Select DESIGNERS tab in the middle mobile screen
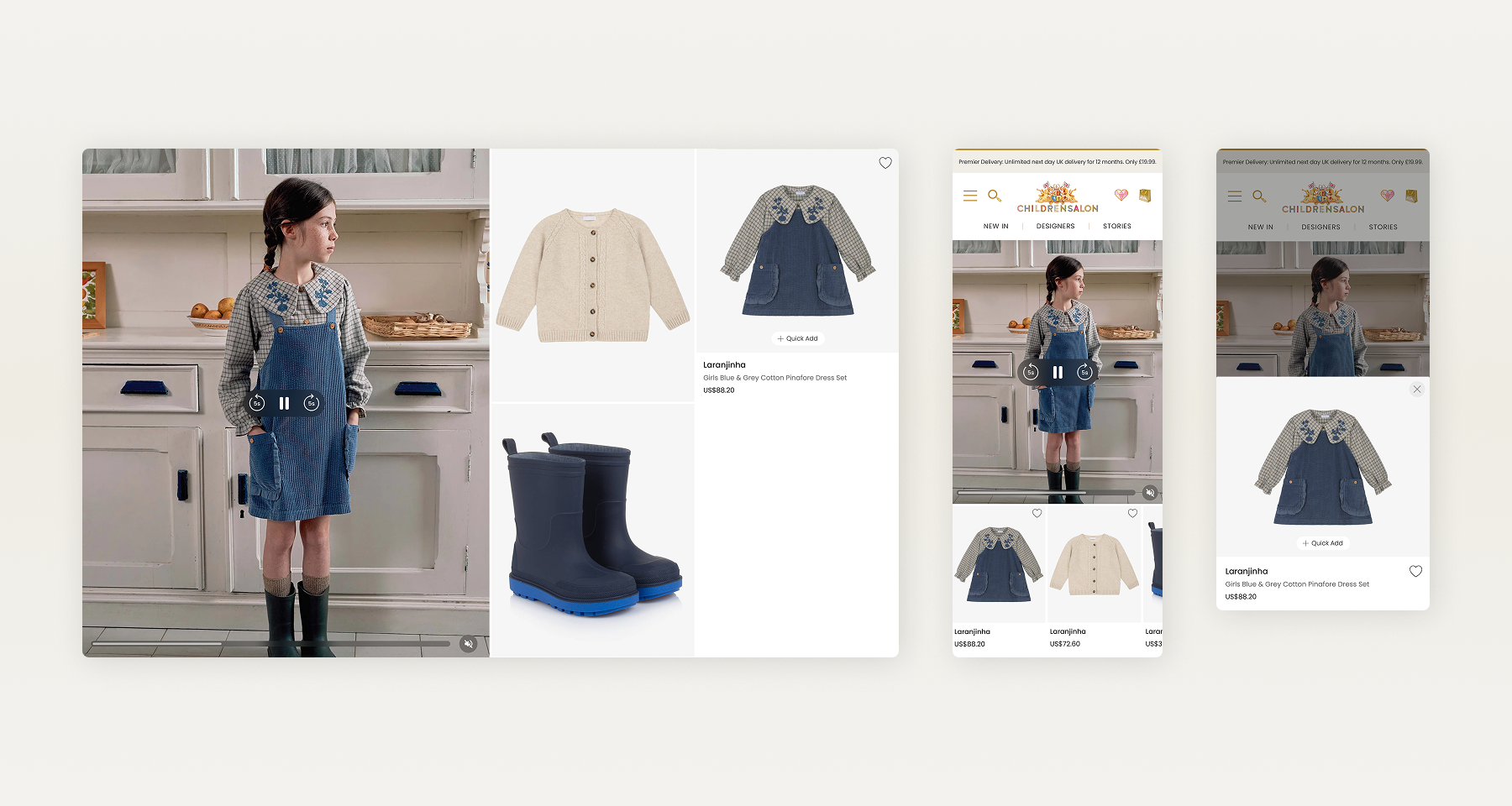The height and width of the screenshot is (806, 1512). [1055, 227]
